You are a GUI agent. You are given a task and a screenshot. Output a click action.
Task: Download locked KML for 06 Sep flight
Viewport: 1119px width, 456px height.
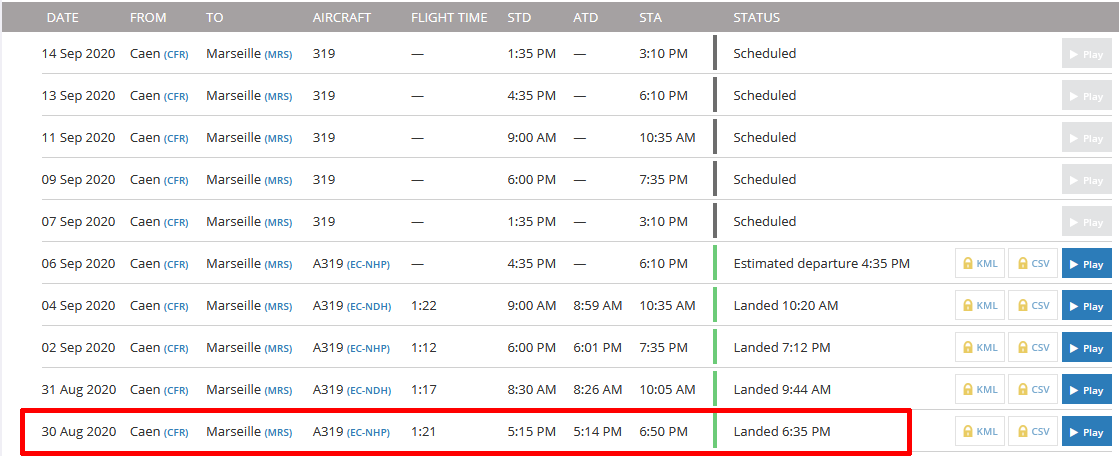click(x=981, y=263)
